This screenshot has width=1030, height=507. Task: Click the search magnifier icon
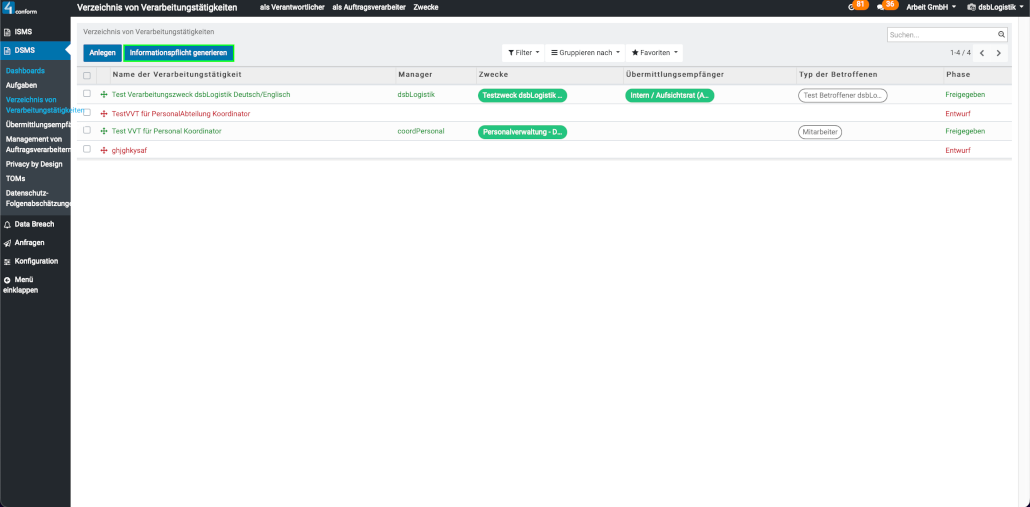[1001, 34]
